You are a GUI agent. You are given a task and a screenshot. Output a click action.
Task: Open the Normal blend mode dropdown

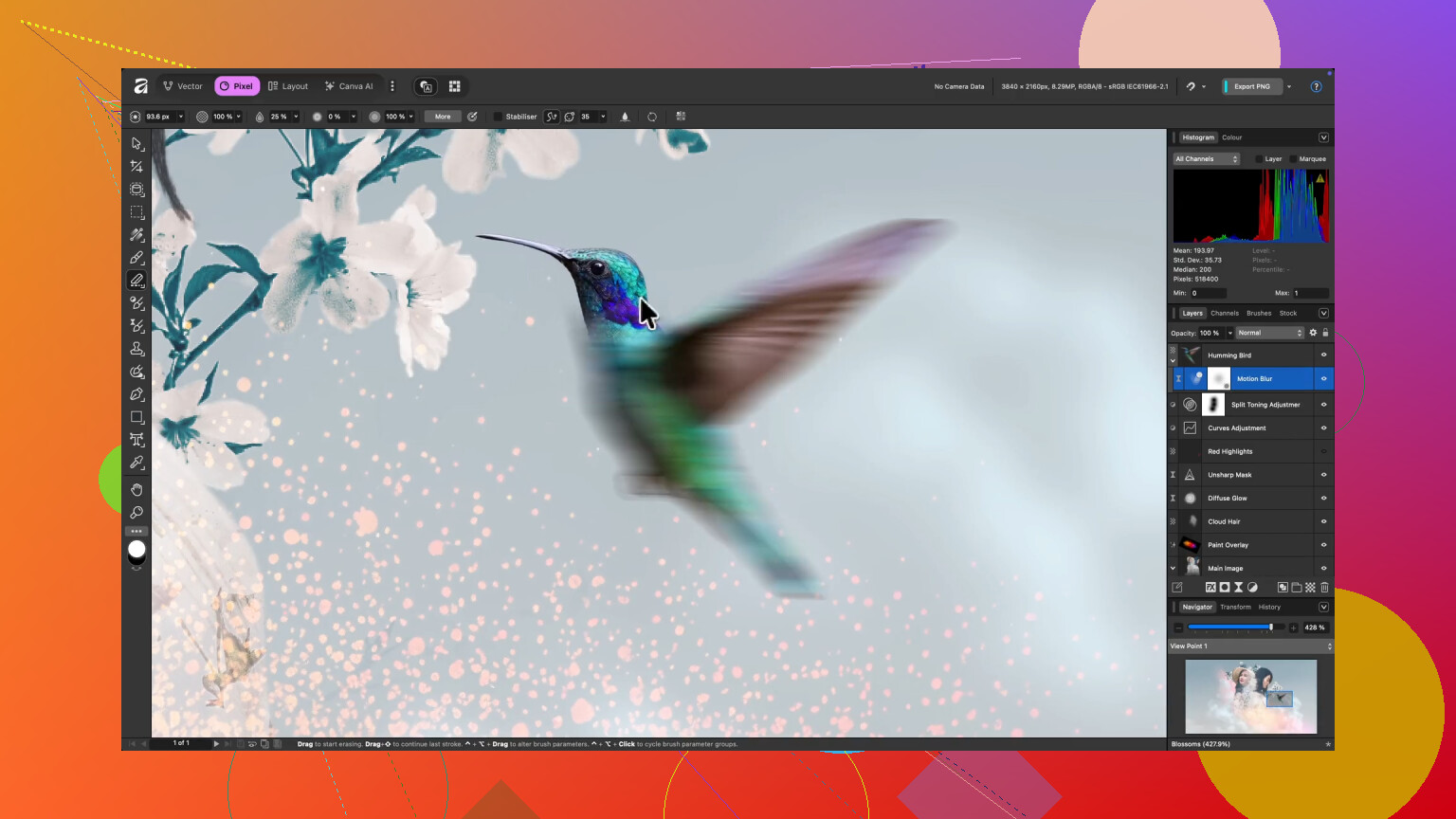click(x=1270, y=333)
